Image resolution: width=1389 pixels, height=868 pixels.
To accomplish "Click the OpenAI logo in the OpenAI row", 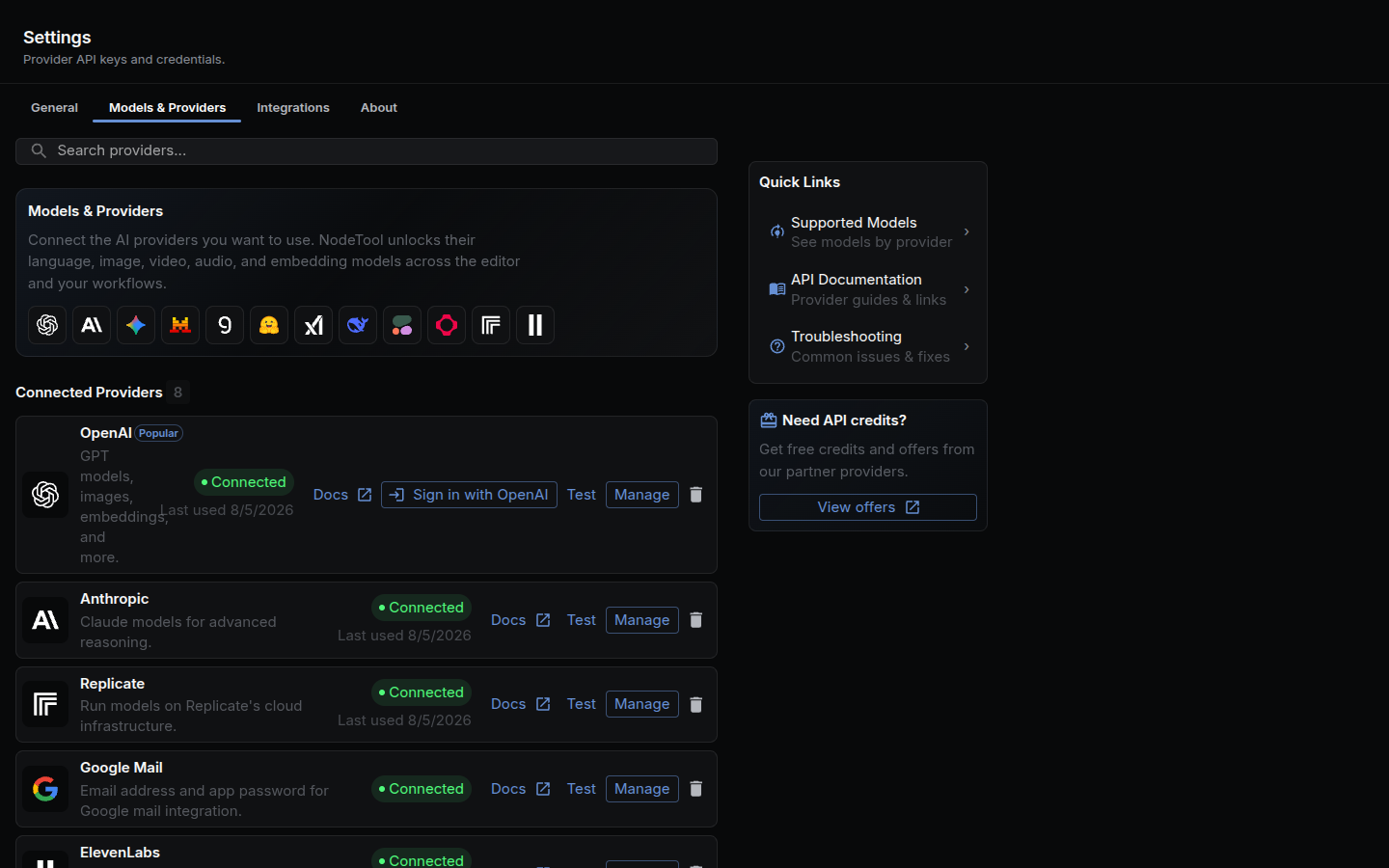I will point(45,495).
